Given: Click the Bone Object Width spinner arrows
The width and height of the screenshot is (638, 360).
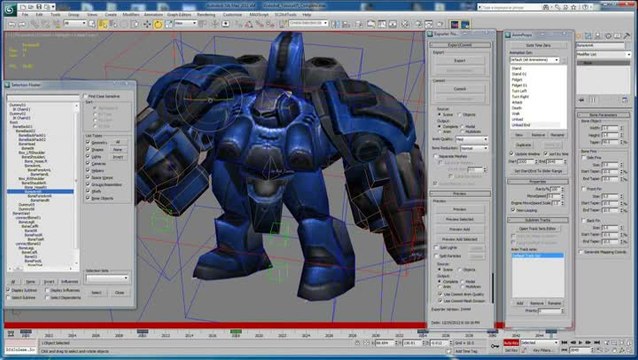Looking at the screenshot, I should [x=621, y=128].
